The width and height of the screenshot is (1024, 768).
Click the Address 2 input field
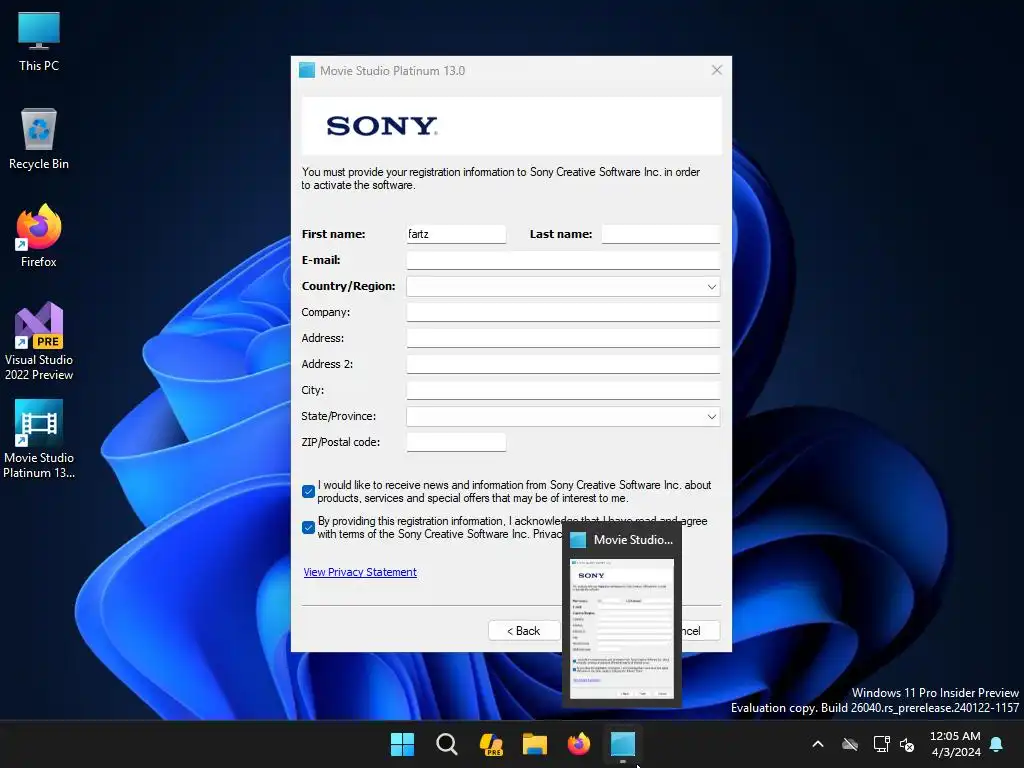tap(563, 364)
